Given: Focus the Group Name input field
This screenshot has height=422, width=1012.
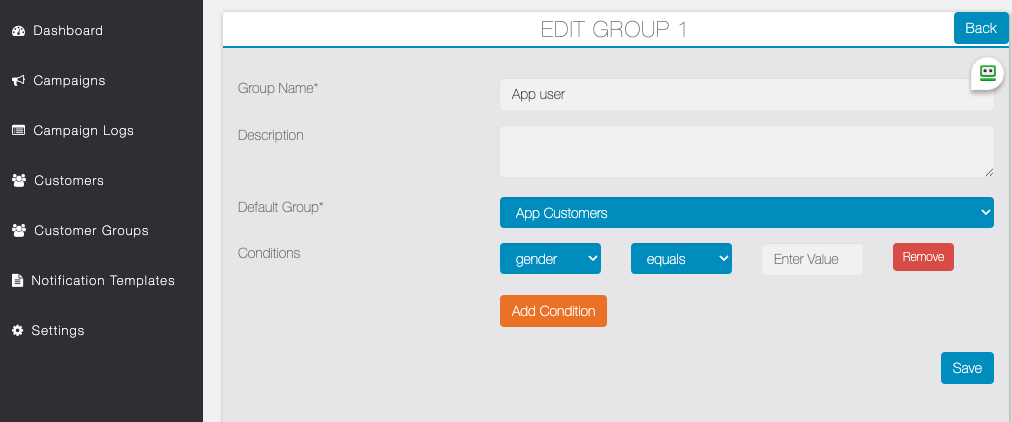Looking at the screenshot, I should [x=747, y=94].
